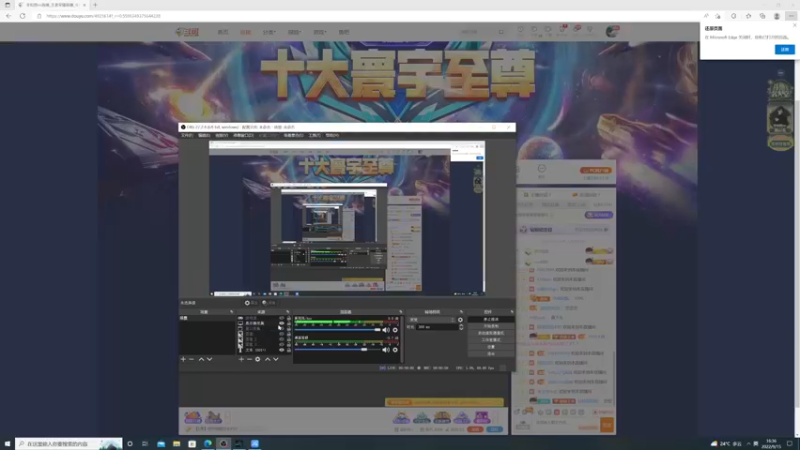Click the Edge Favorites star icon
The width and height of the screenshot is (800, 450).
tap(748, 16)
